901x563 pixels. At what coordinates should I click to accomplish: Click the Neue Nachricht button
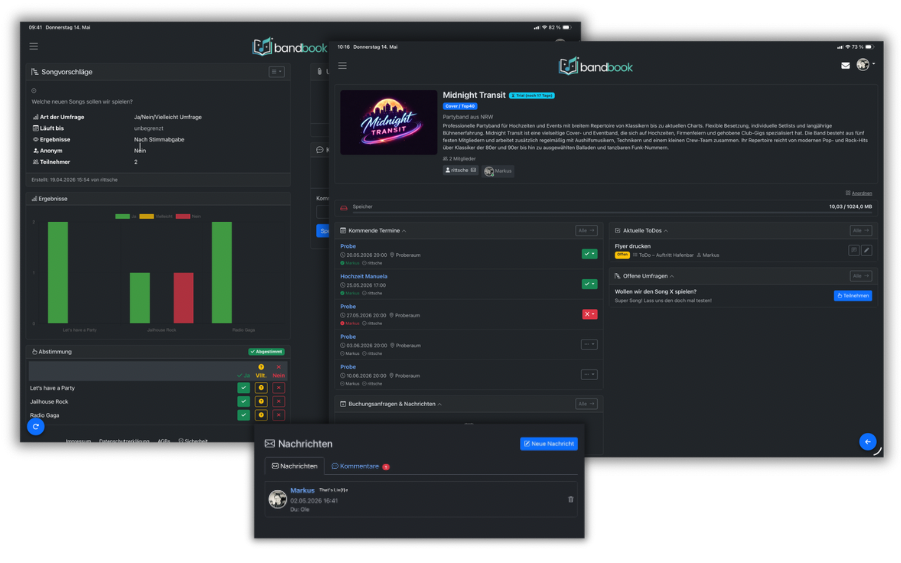coord(549,444)
